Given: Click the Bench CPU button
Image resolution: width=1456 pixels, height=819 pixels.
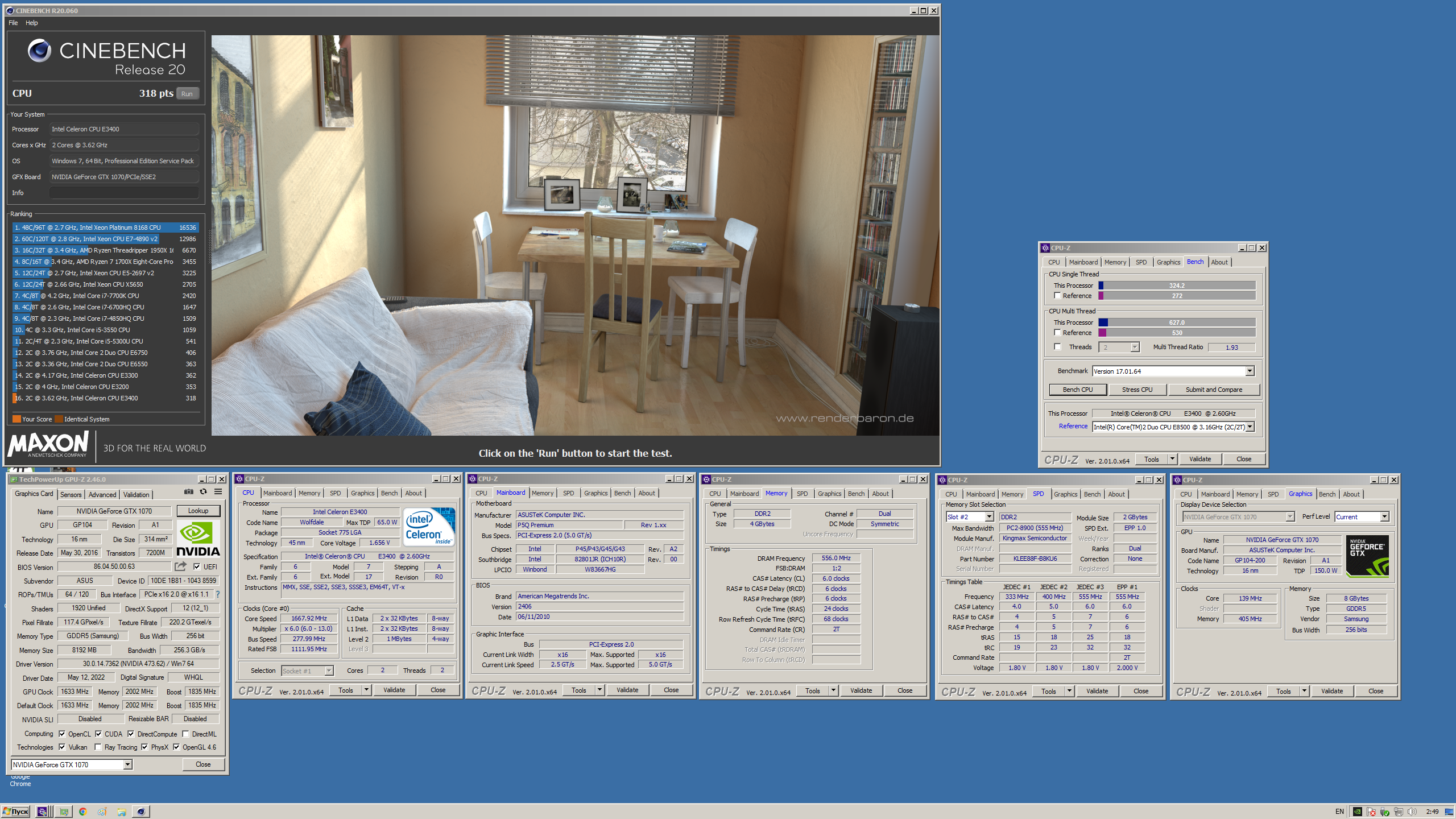Looking at the screenshot, I should (1078, 390).
